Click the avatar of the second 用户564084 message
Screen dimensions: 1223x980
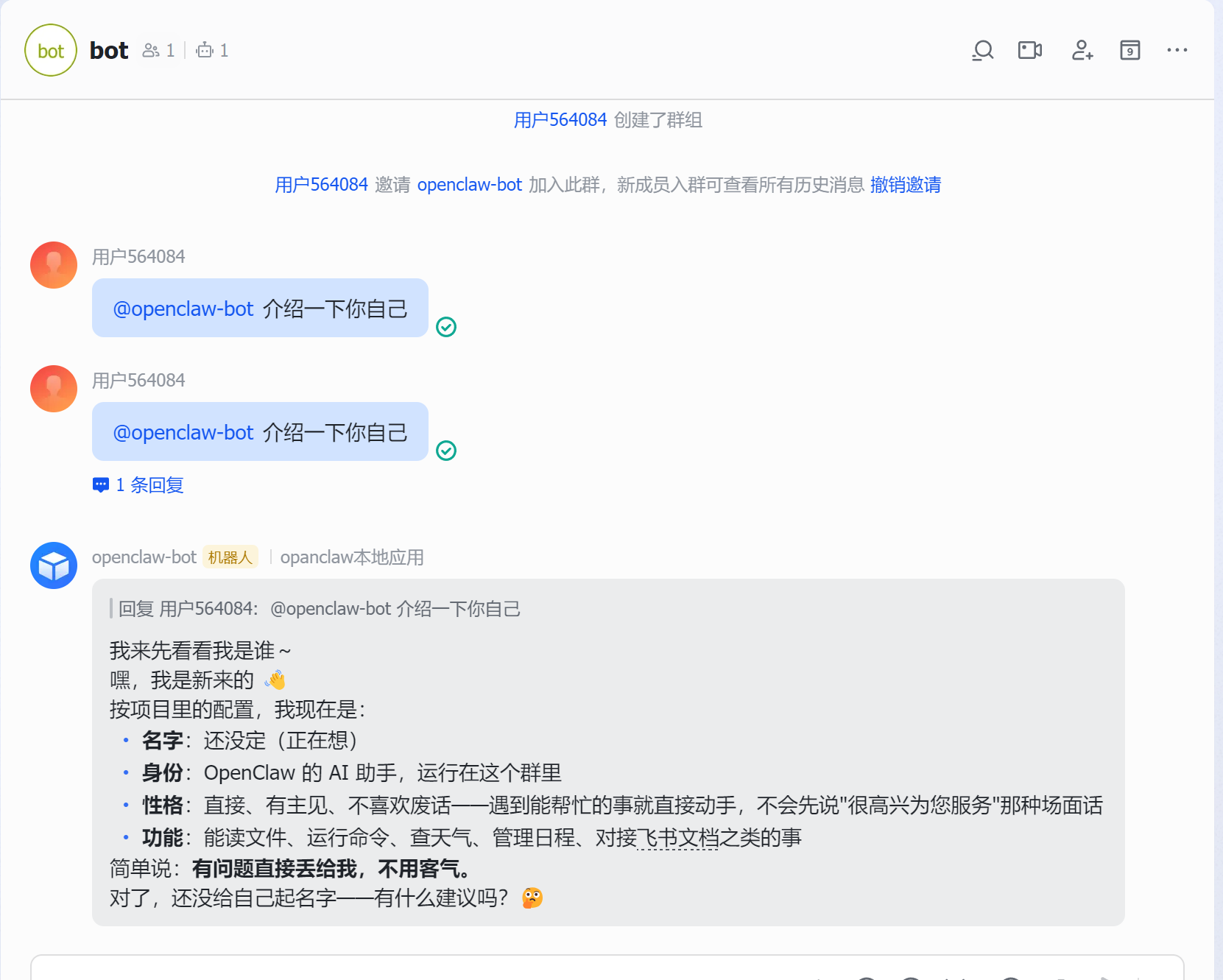54,389
